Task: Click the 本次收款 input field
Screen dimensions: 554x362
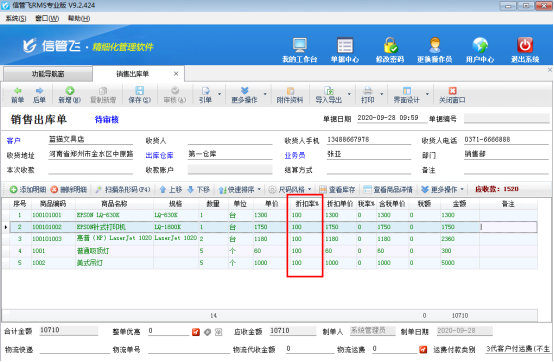Action: [90, 170]
